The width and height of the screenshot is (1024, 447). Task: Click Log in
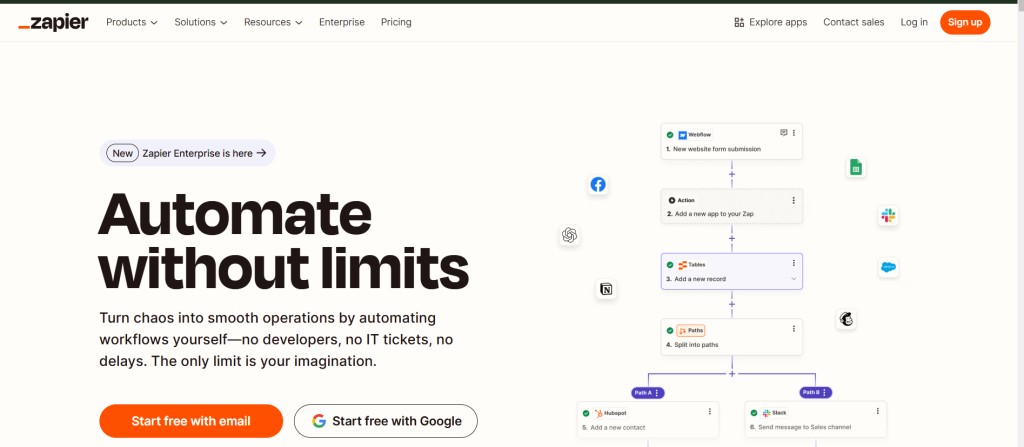tap(914, 22)
